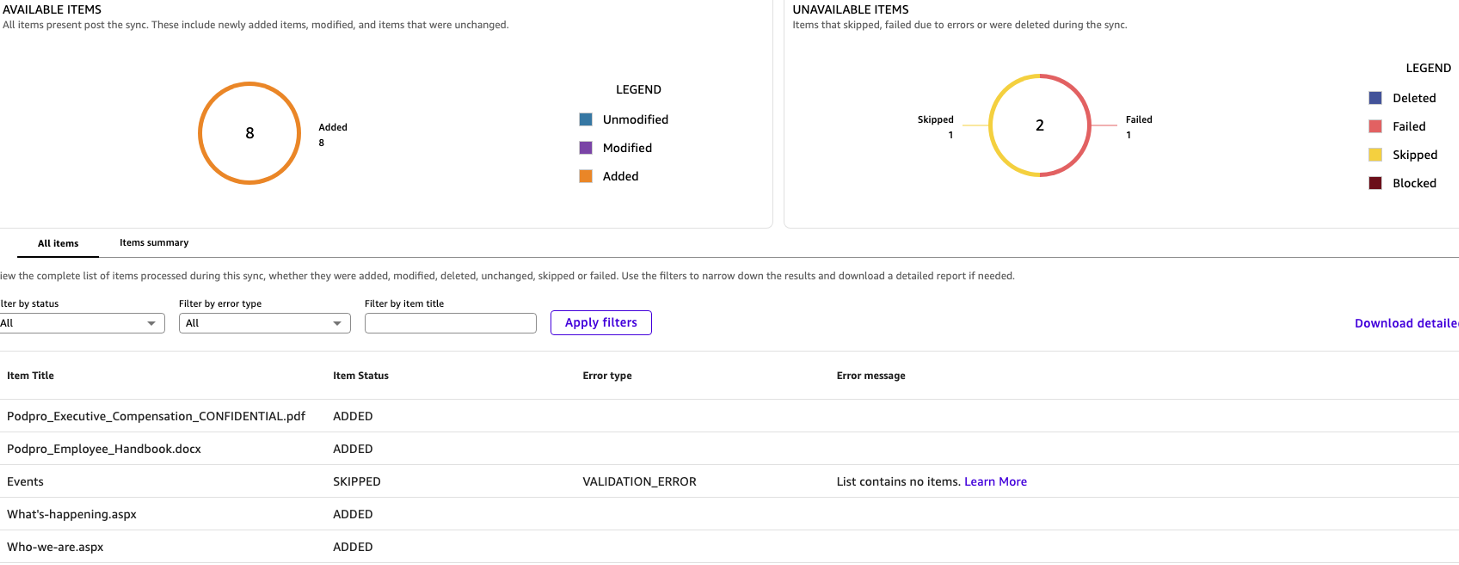
Task: Open the Items summary tab
Action: (154, 243)
